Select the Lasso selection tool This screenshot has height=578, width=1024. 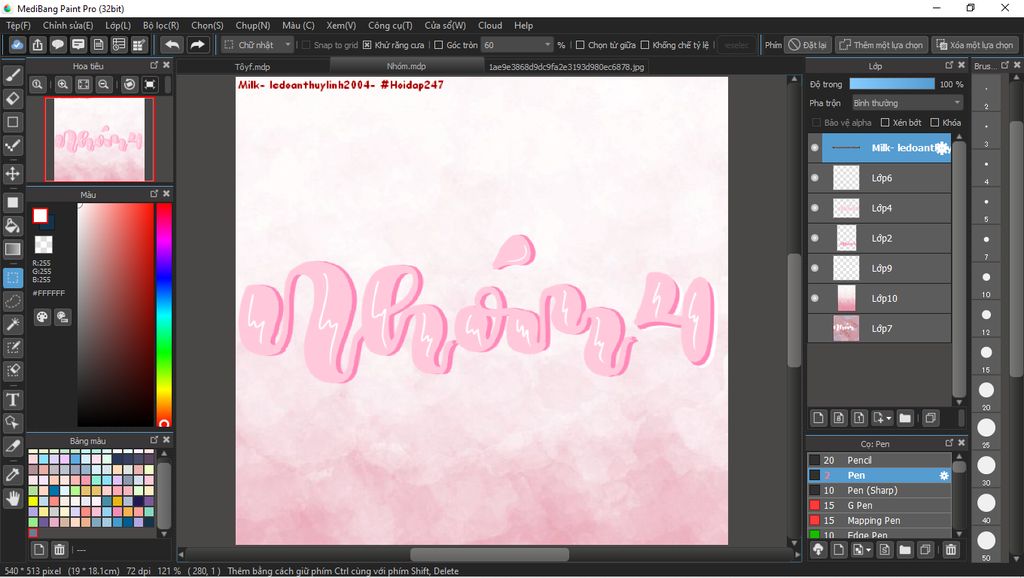tap(12, 301)
